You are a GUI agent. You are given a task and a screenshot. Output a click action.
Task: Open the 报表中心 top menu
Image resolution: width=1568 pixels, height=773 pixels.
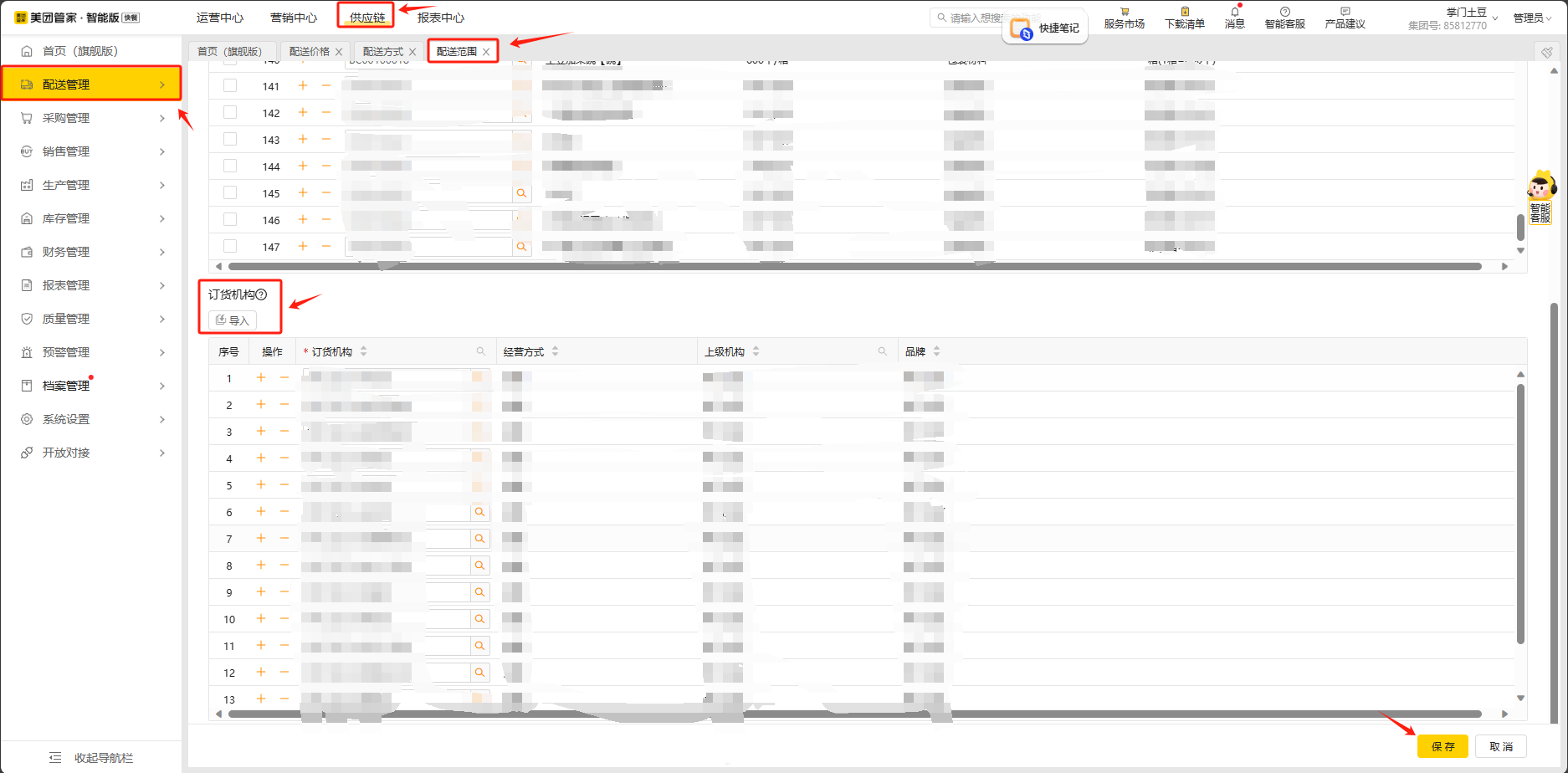pyautogui.click(x=440, y=18)
